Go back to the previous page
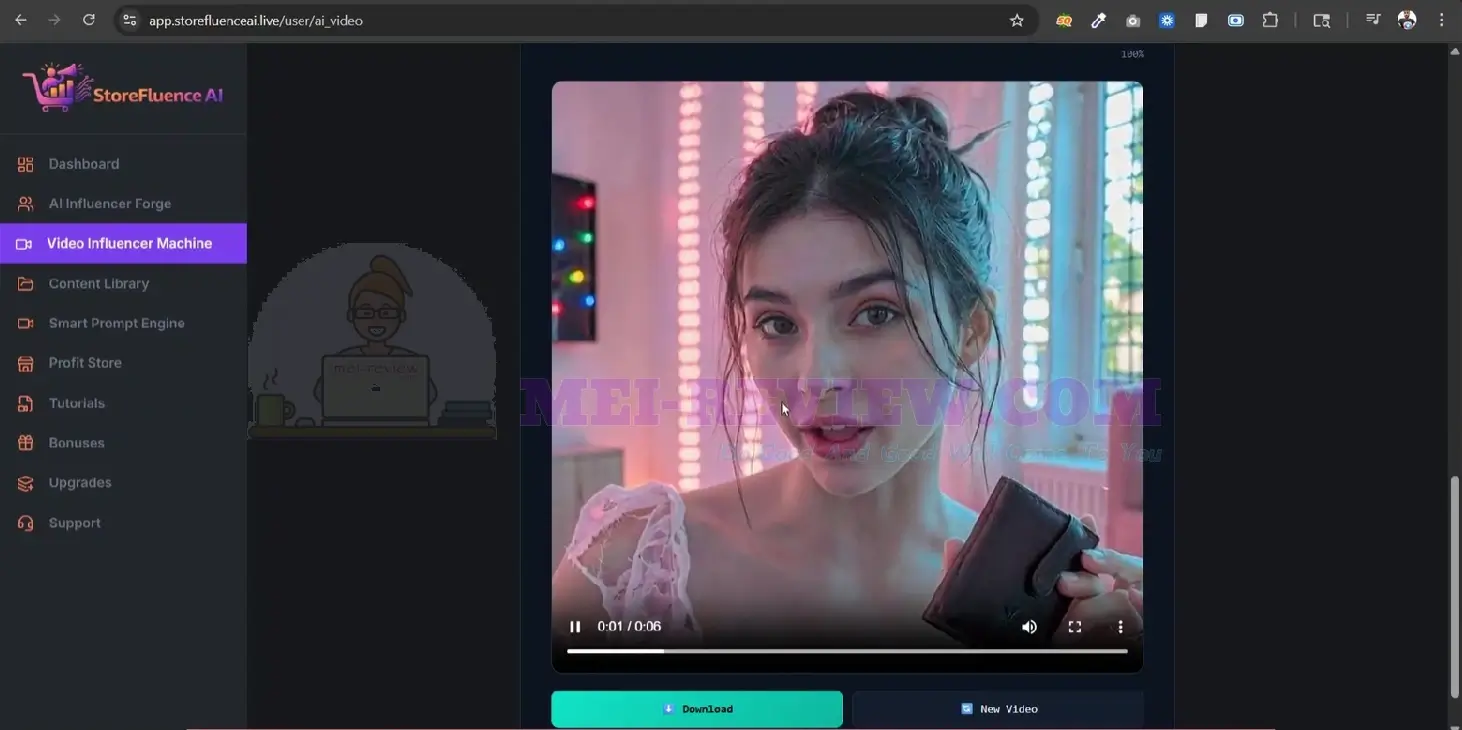Viewport: 1462px width, 730px height. click(21, 20)
